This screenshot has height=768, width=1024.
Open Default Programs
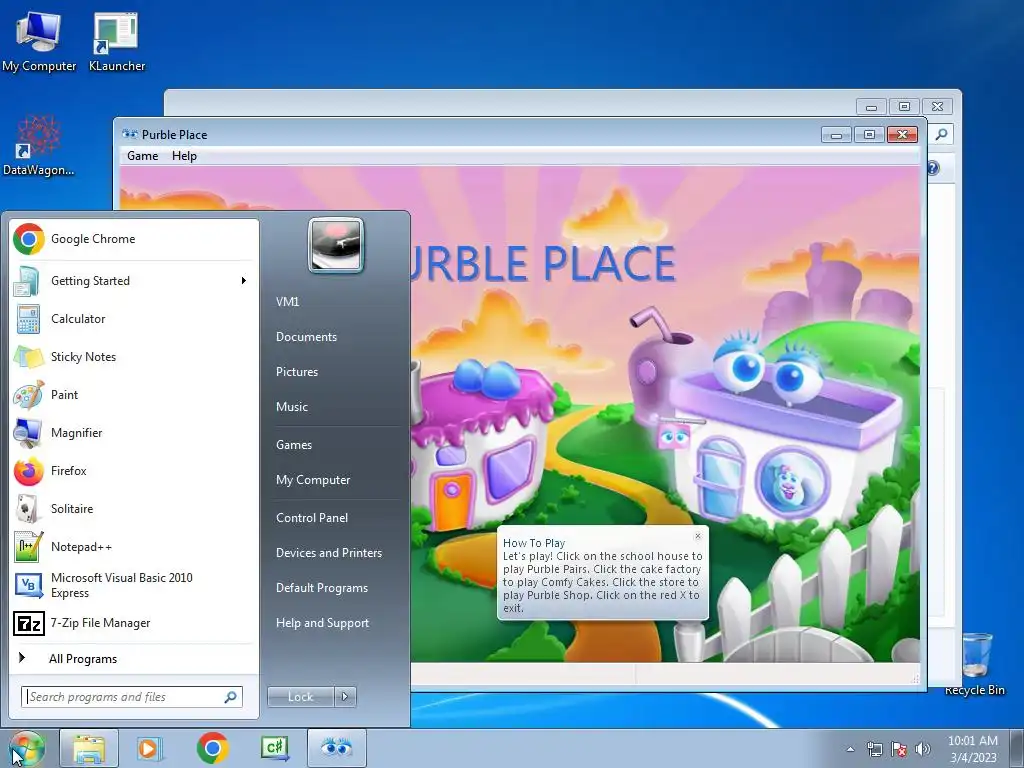point(336,588)
